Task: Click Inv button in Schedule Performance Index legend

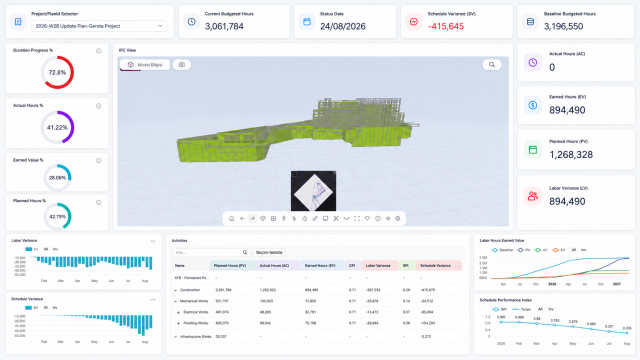Action: [551, 309]
